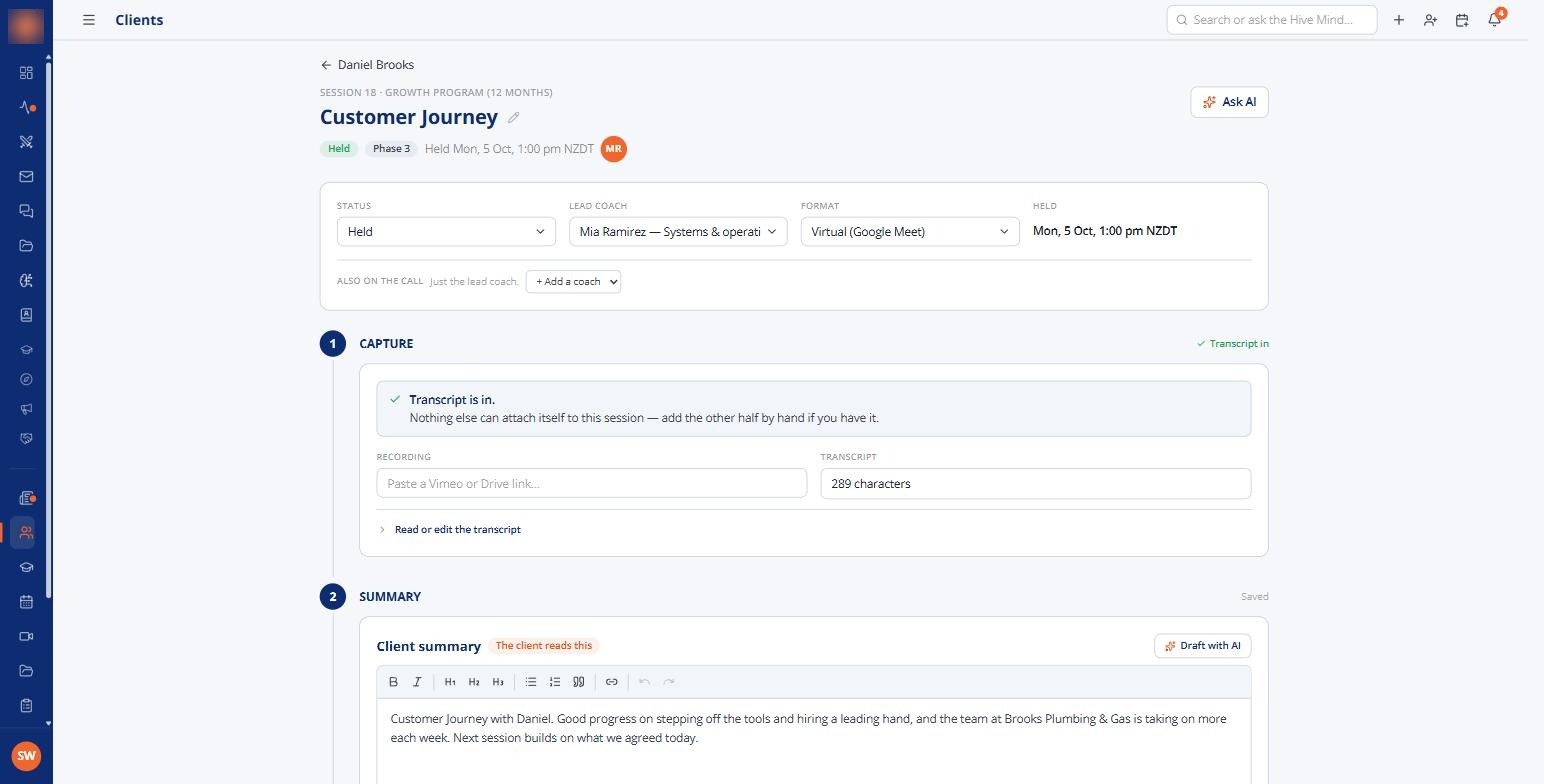Click the handshake icon in sidebar
1544x784 pixels.
(26, 438)
